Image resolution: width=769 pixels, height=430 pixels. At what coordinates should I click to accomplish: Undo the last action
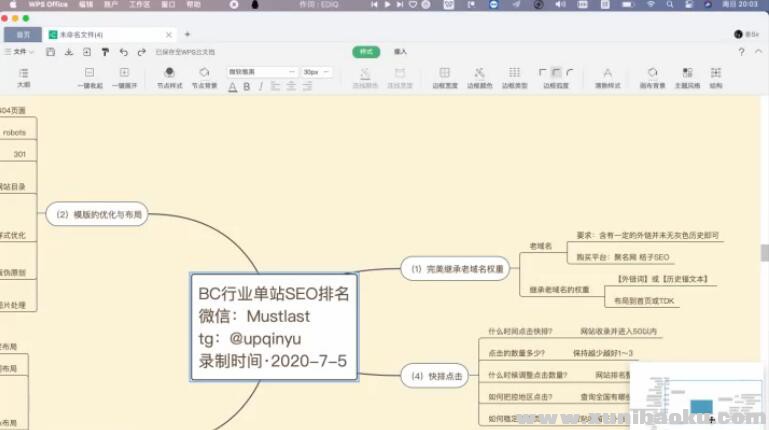coord(124,51)
